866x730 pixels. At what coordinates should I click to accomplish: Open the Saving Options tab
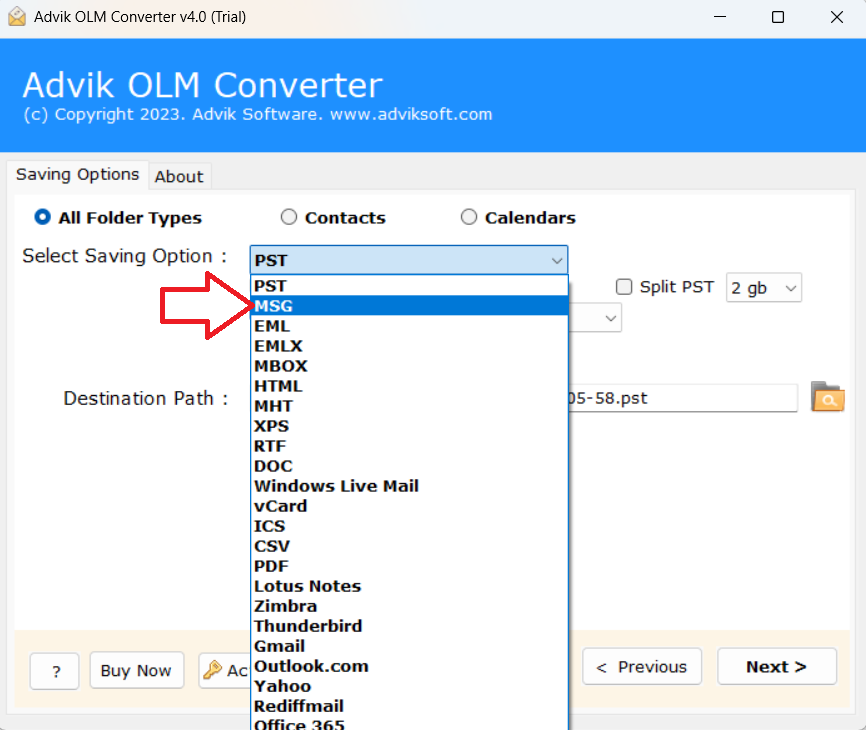(x=77, y=174)
